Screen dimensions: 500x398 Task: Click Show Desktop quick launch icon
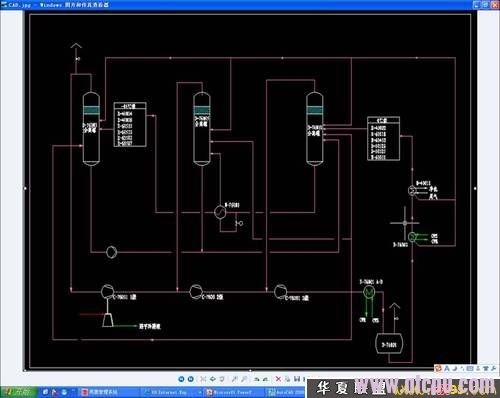45,392
